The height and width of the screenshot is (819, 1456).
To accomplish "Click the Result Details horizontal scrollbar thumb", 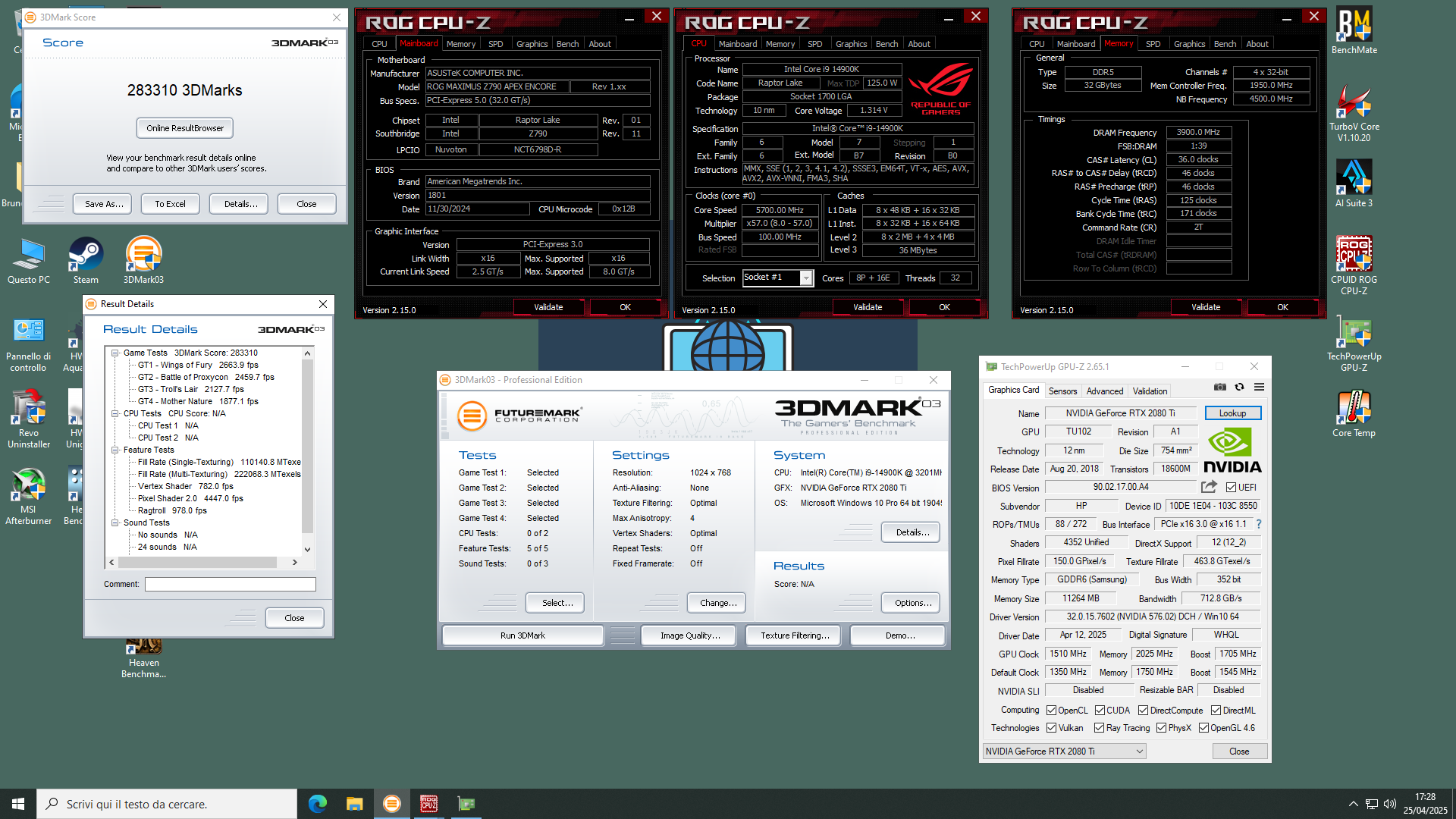I will click(197, 563).
